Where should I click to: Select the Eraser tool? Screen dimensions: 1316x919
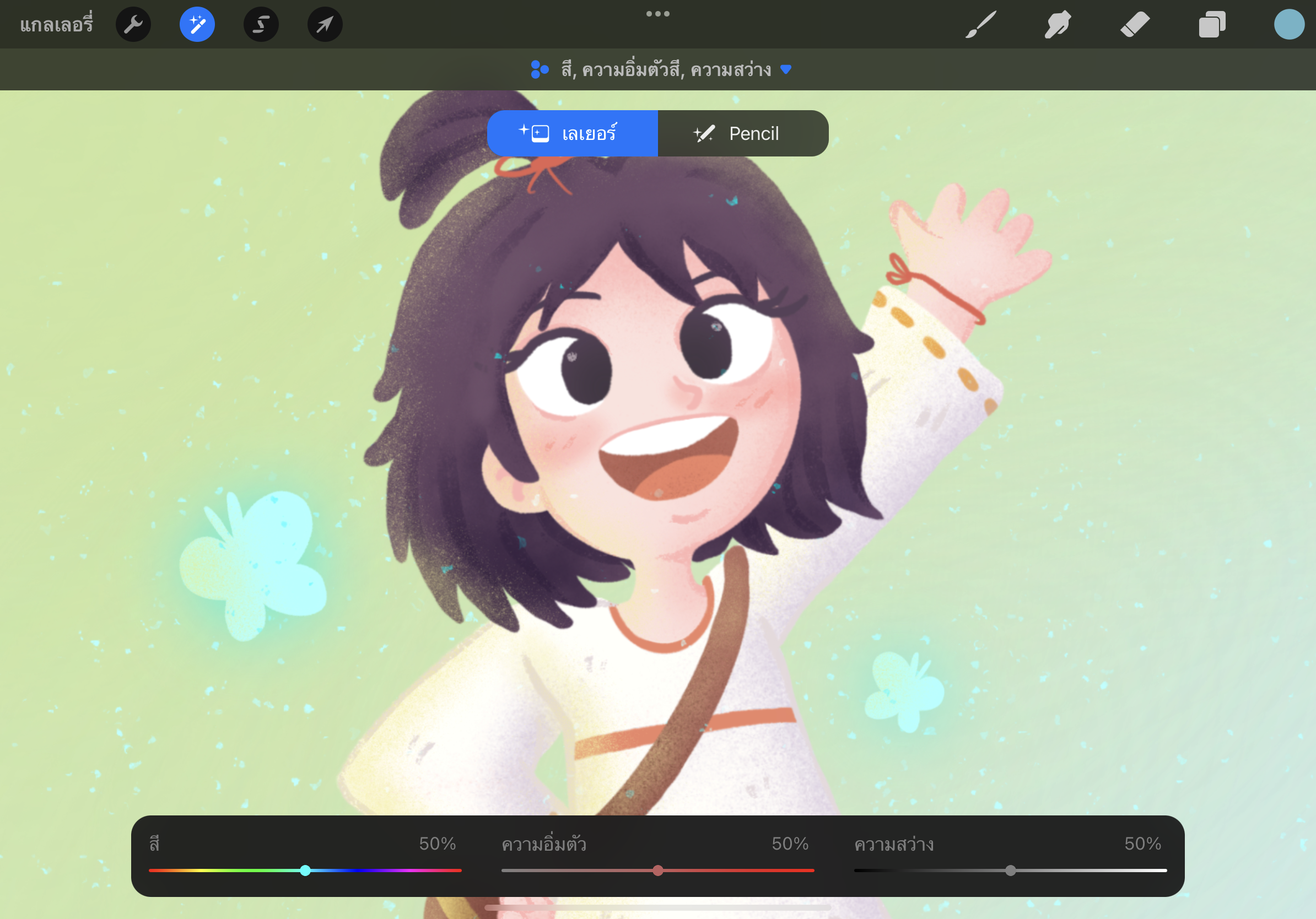(1135, 25)
